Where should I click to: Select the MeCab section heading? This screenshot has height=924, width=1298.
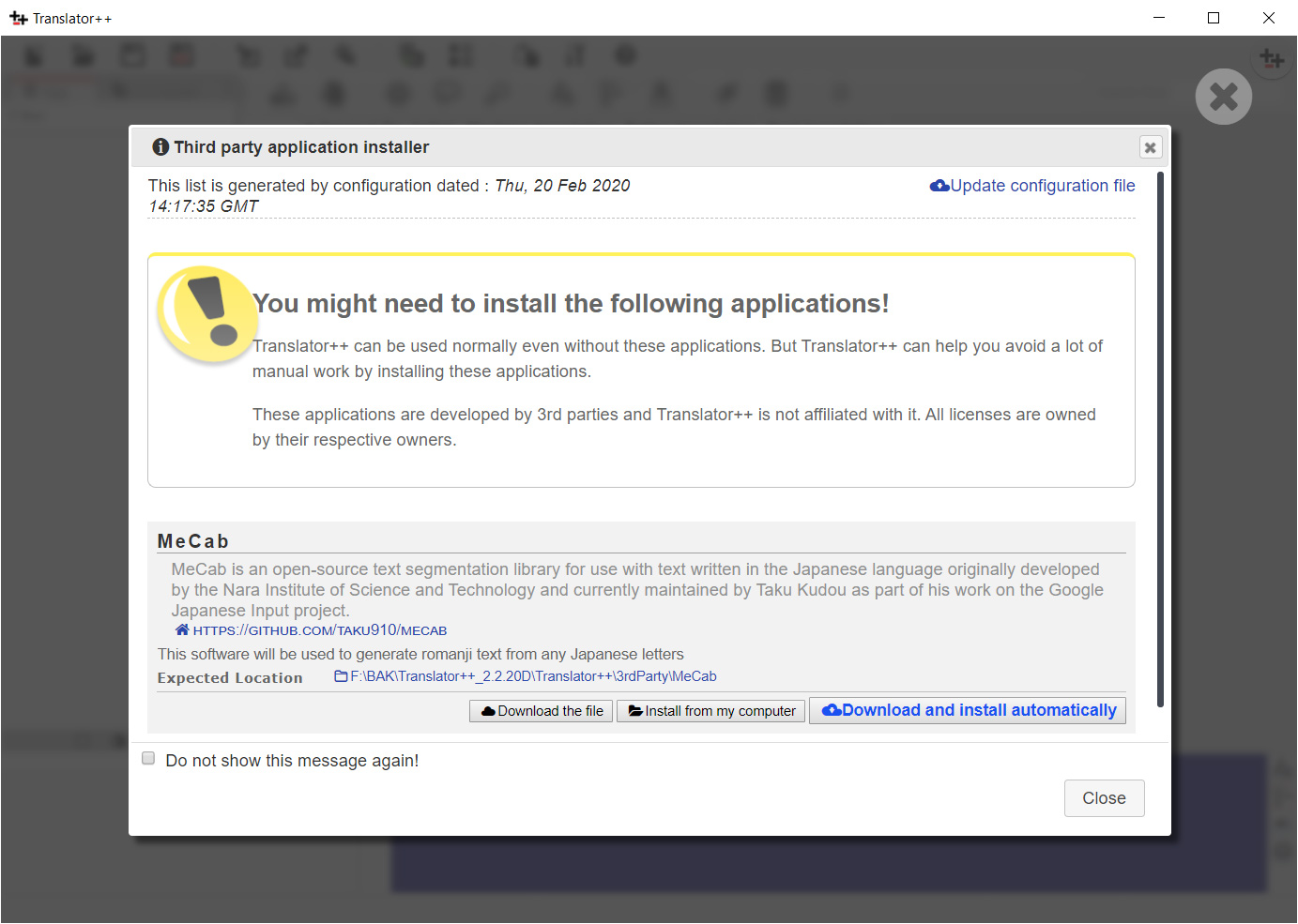[x=193, y=541]
